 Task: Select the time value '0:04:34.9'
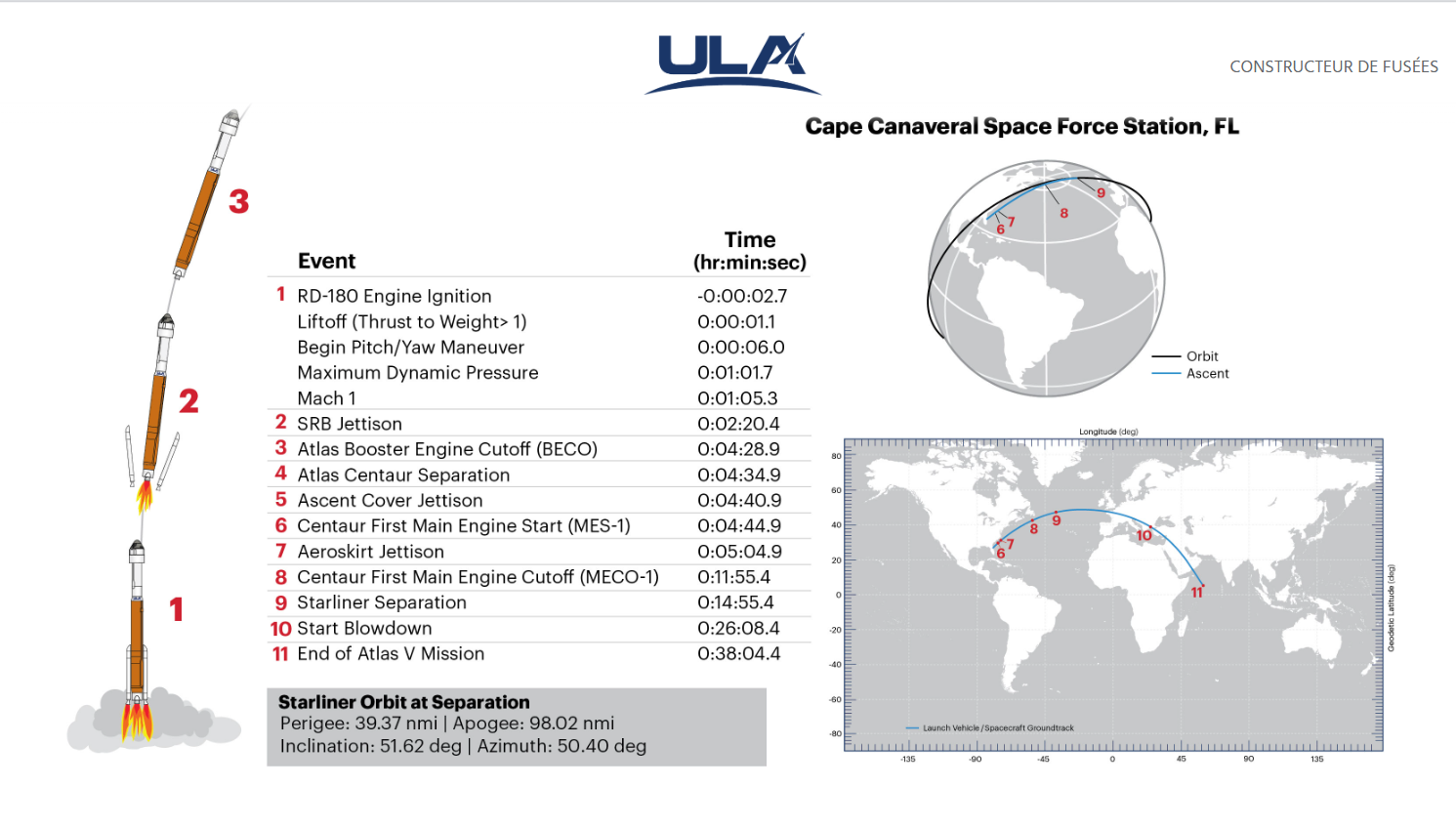coord(739,475)
